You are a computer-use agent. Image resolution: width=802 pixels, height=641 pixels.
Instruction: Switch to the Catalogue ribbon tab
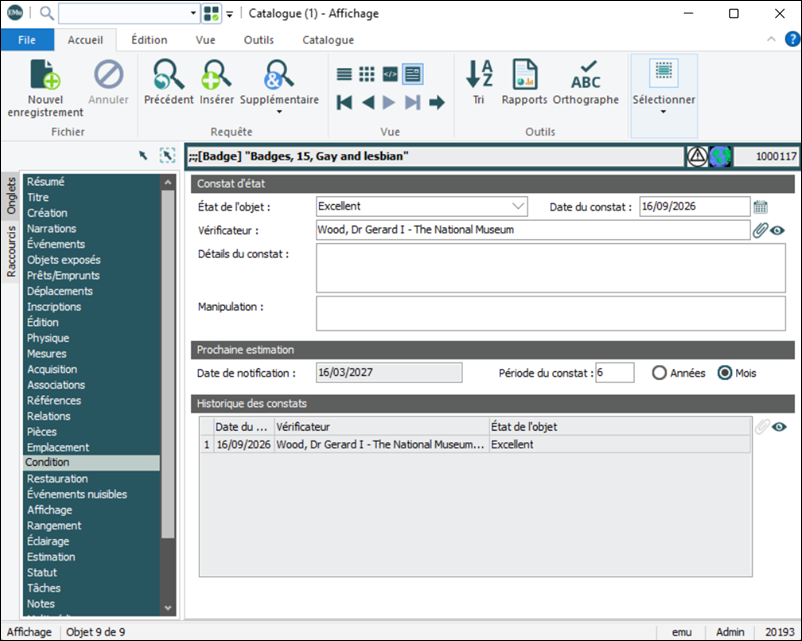(328, 40)
